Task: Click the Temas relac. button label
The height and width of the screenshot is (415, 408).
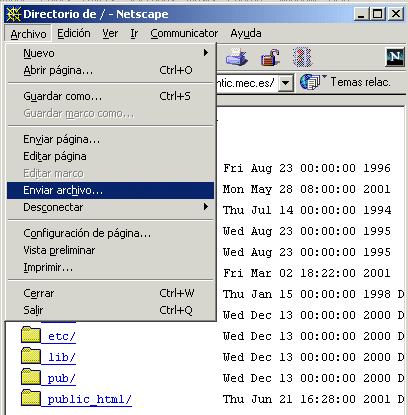Action: pos(360,82)
